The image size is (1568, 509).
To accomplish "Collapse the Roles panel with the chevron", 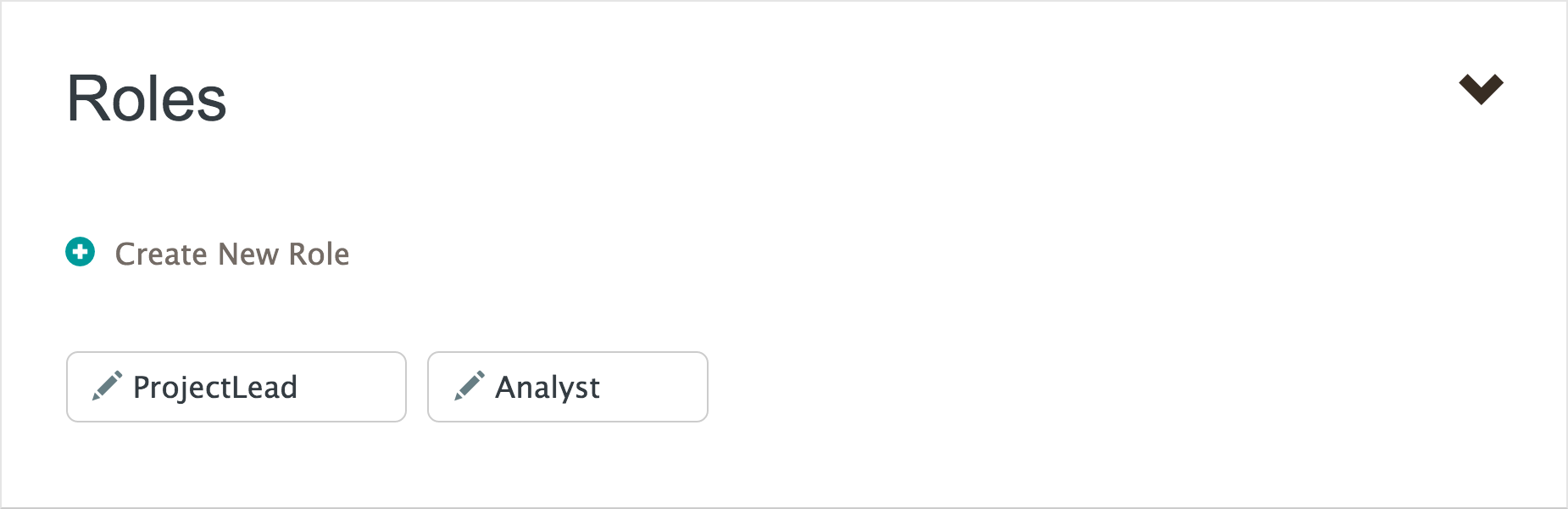I will tap(1481, 89).
